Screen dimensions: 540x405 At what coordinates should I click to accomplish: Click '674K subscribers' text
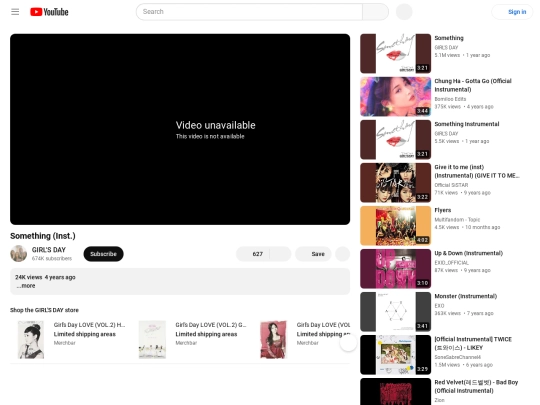coord(52,258)
